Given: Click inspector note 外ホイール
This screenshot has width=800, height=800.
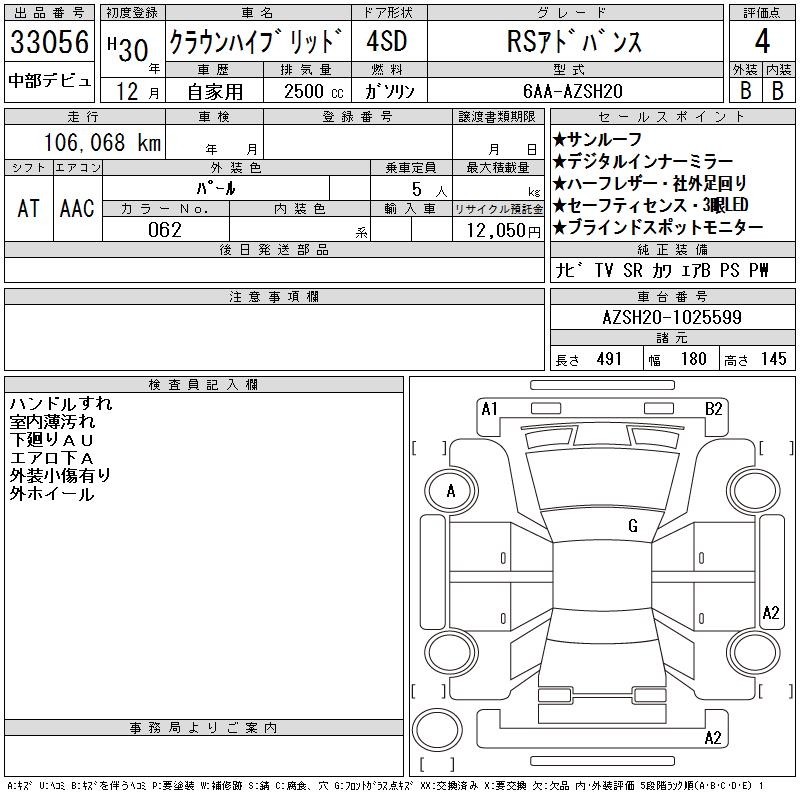Looking at the screenshot, I should [x=52, y=494].
